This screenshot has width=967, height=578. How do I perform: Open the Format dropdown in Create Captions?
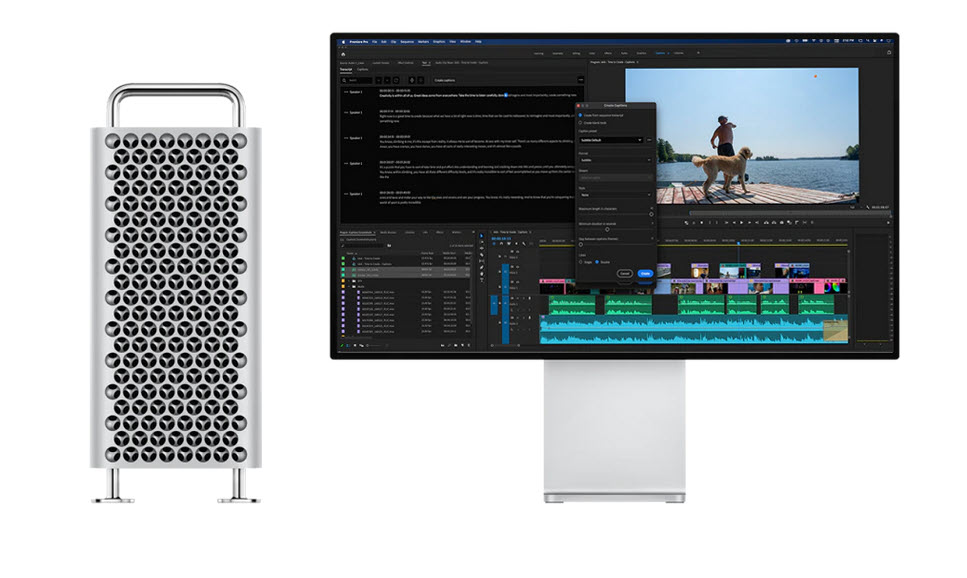coord(613,158)
